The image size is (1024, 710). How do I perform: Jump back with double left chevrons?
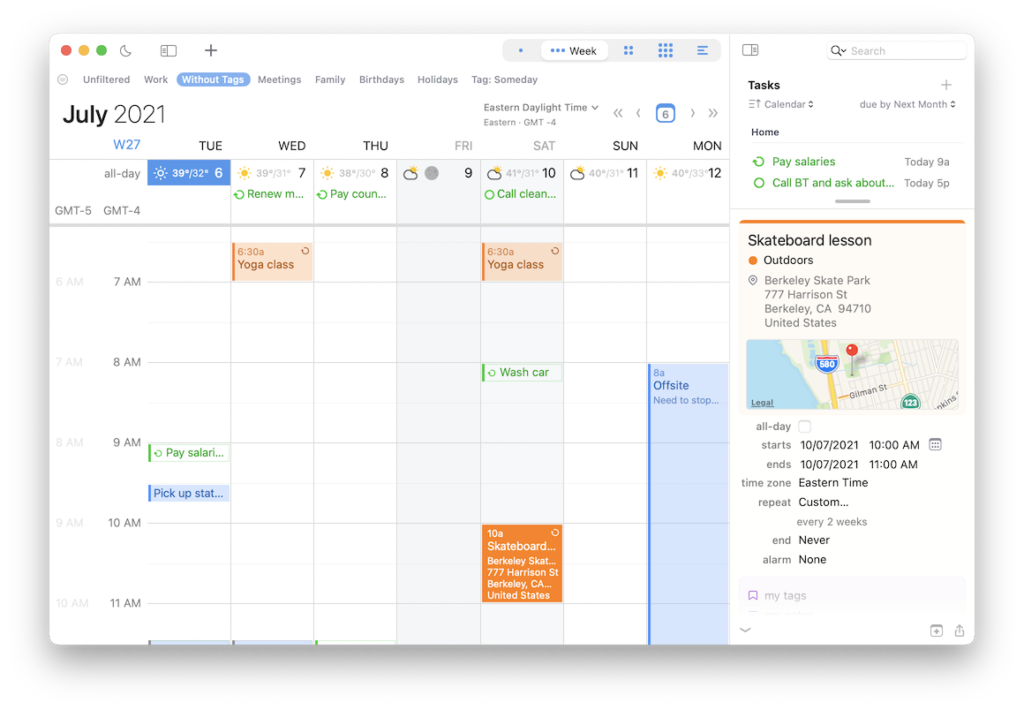click(618, 113)
